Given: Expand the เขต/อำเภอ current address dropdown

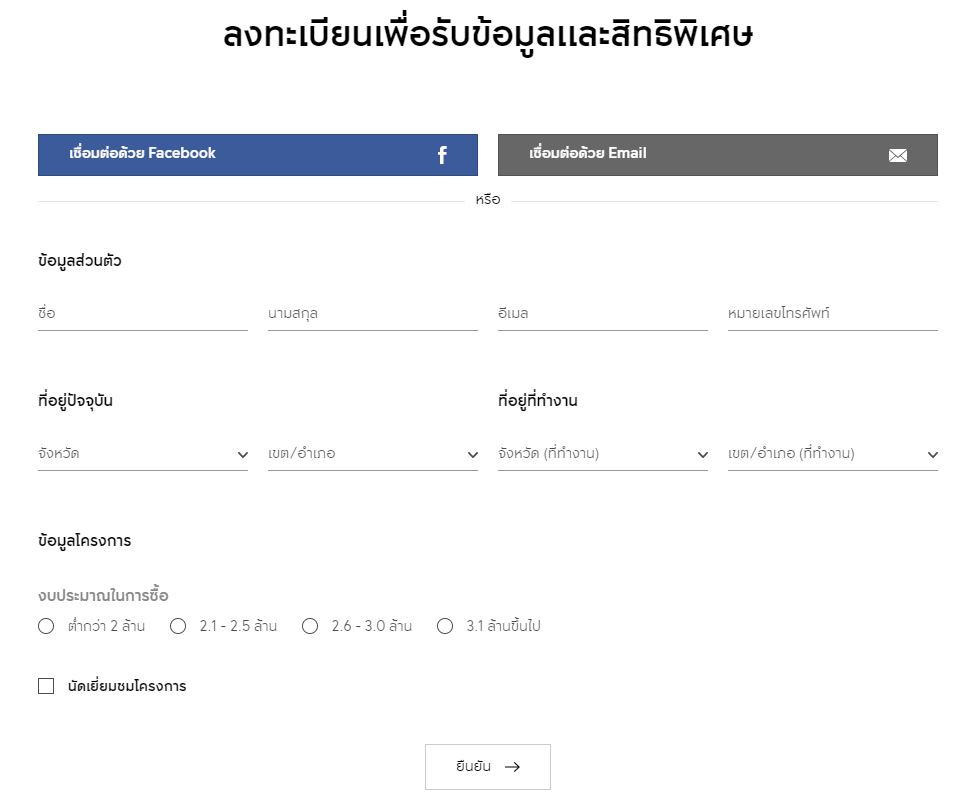Looking at the screenshot, I should tap(372, 454).
